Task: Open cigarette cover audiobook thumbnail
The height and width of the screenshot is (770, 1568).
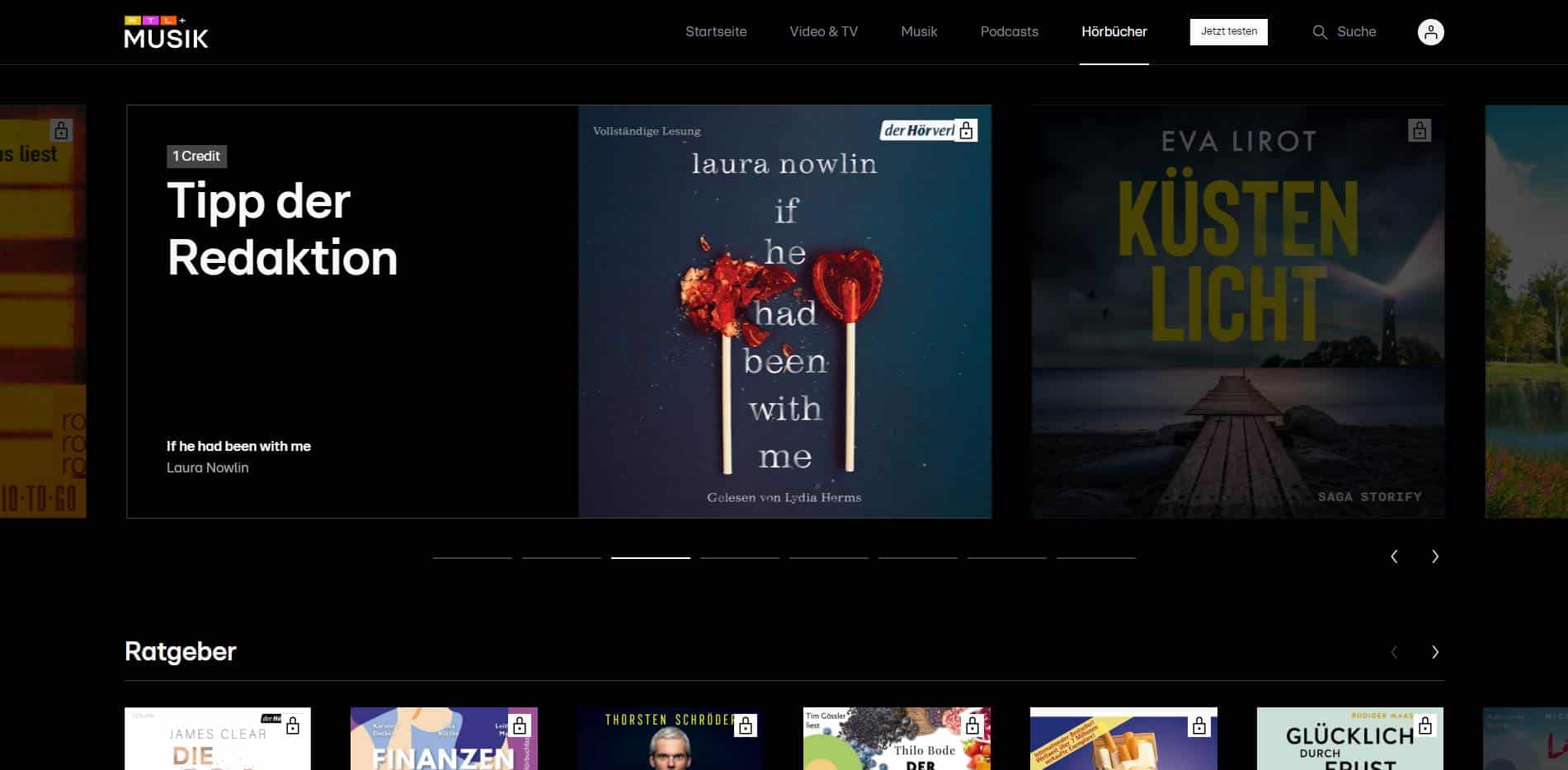Action: (1123, 739)
